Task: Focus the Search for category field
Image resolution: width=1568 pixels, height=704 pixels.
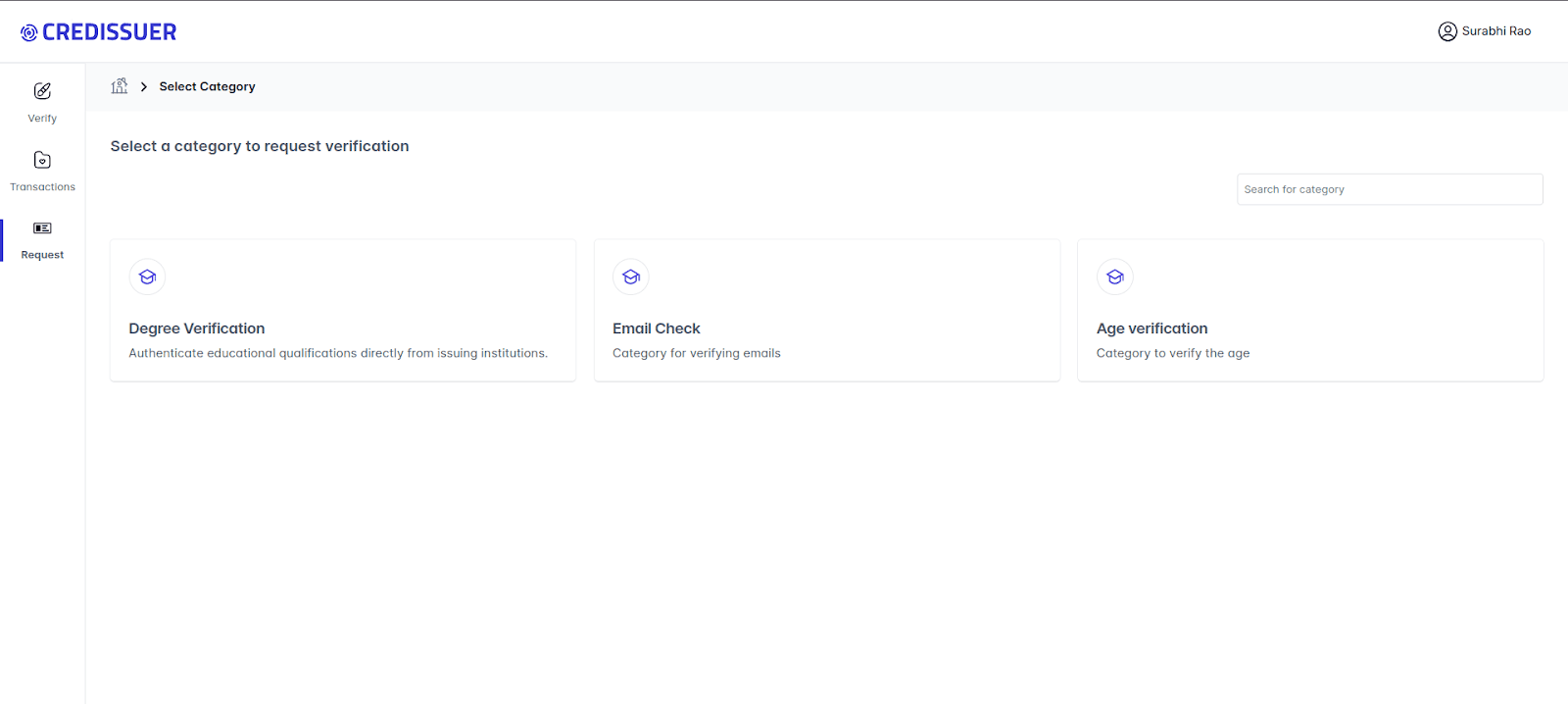Action: [x=1390, y=189]
